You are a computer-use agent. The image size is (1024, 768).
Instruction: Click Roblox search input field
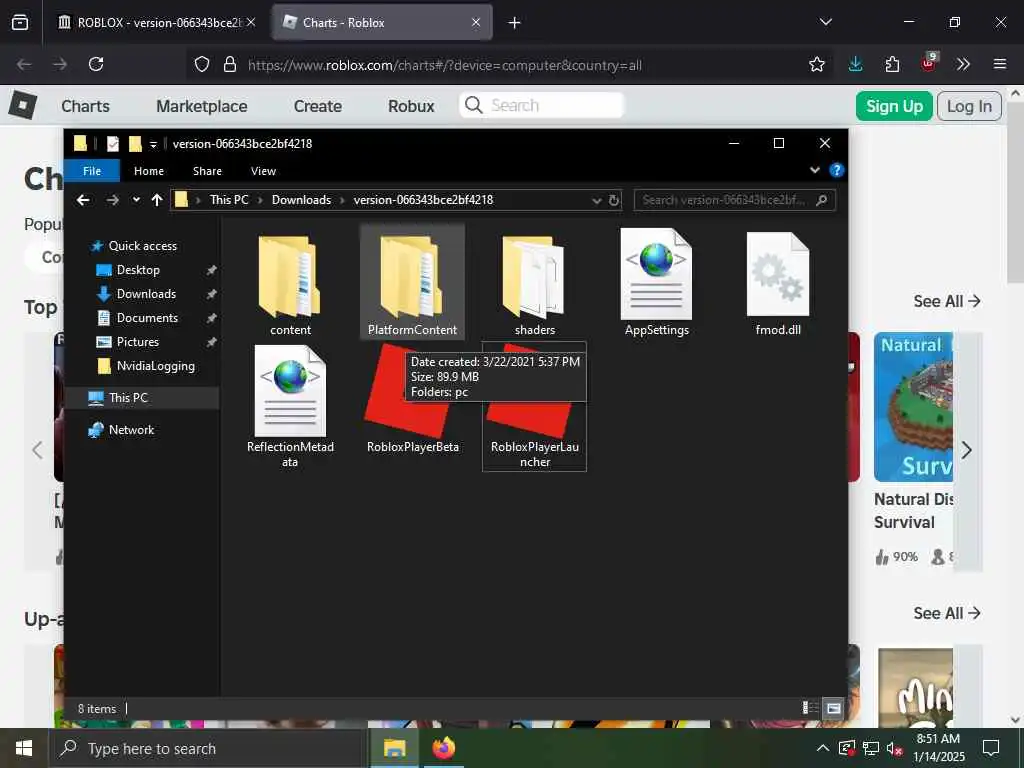542,105
